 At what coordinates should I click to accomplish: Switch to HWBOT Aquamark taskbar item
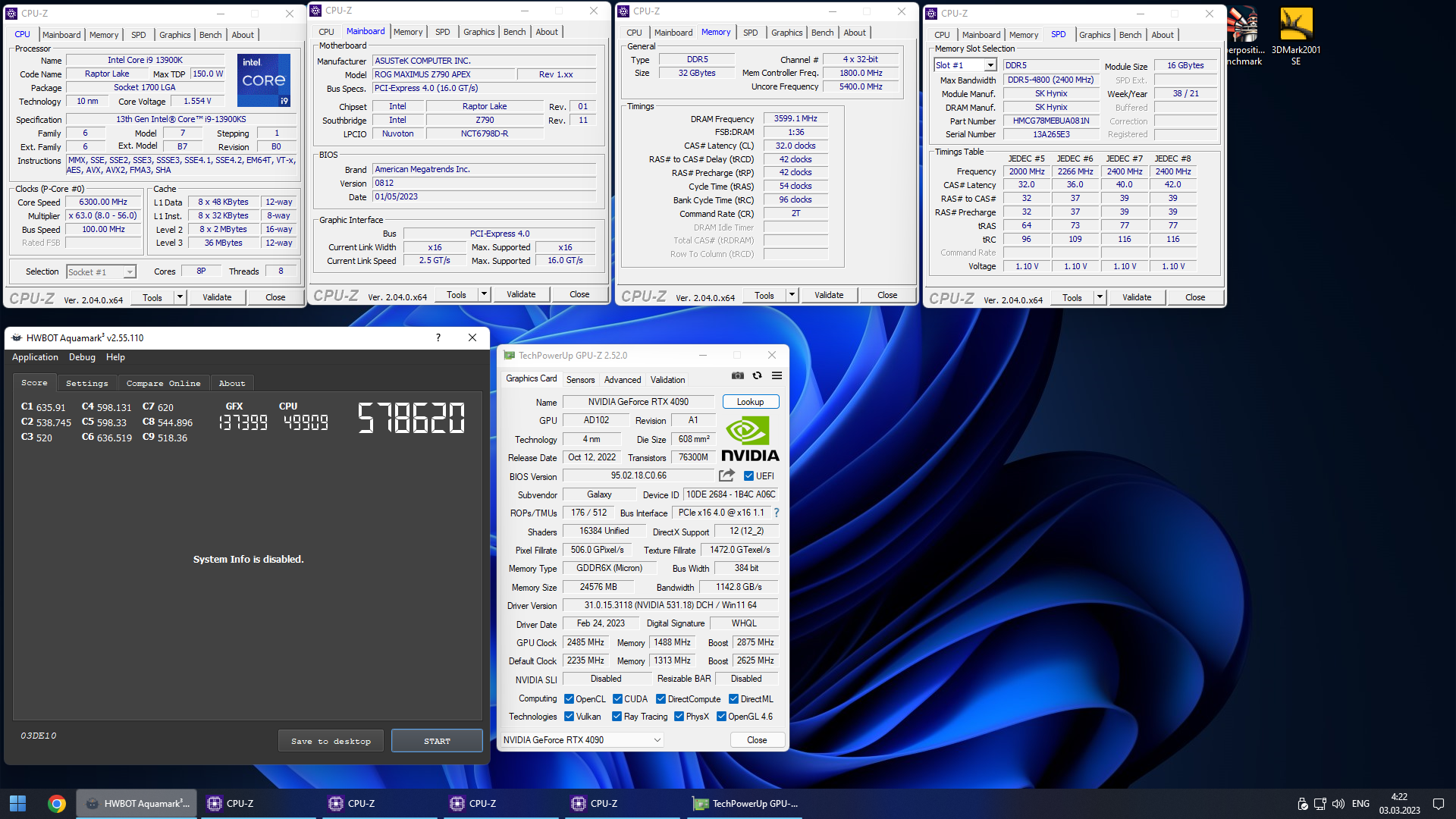coord(136,803)
